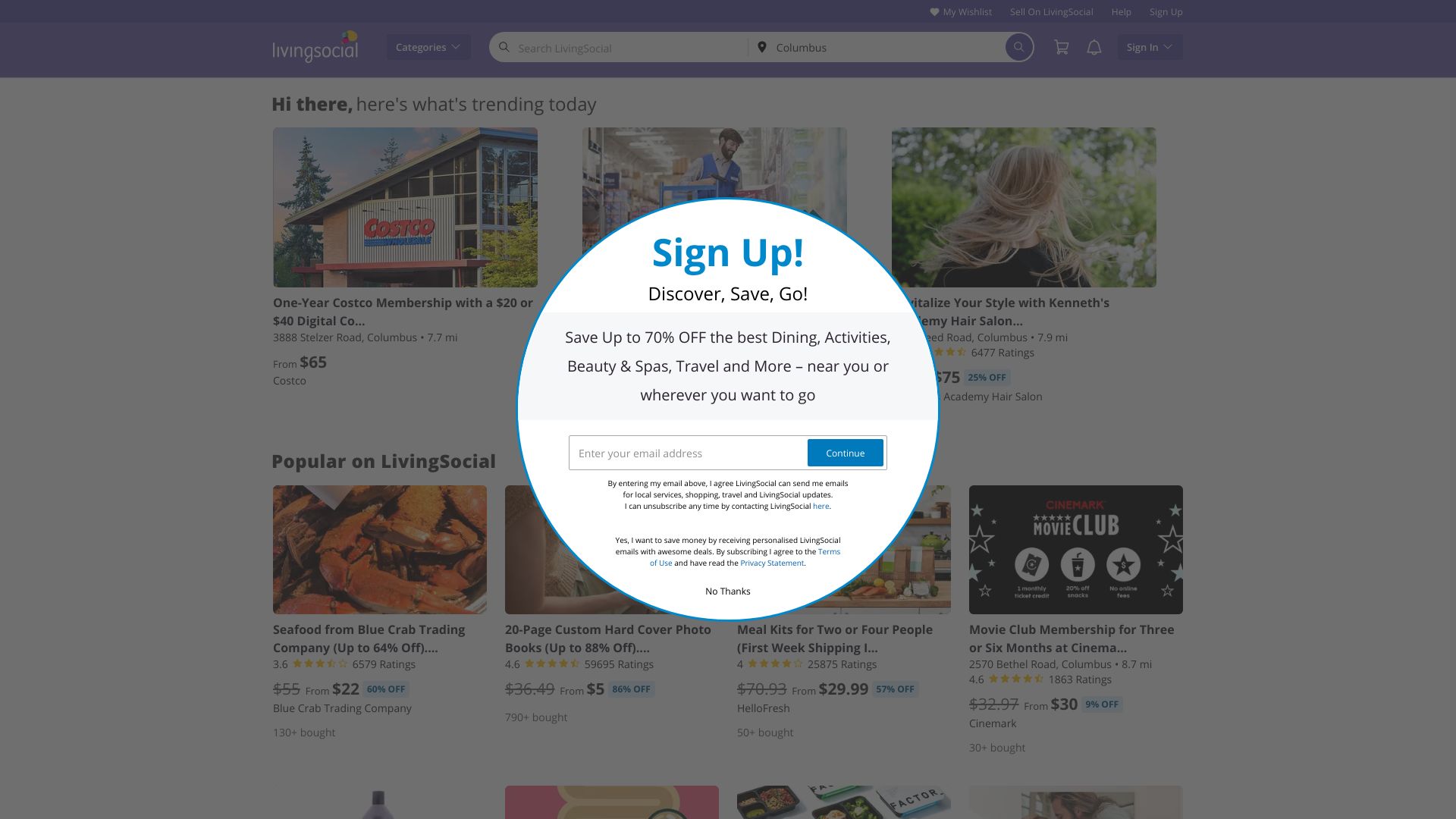Click the heart icon by My Wishlist
Image resolution: width=1456 pixels, height=819 pixels.
coord(934,12)
